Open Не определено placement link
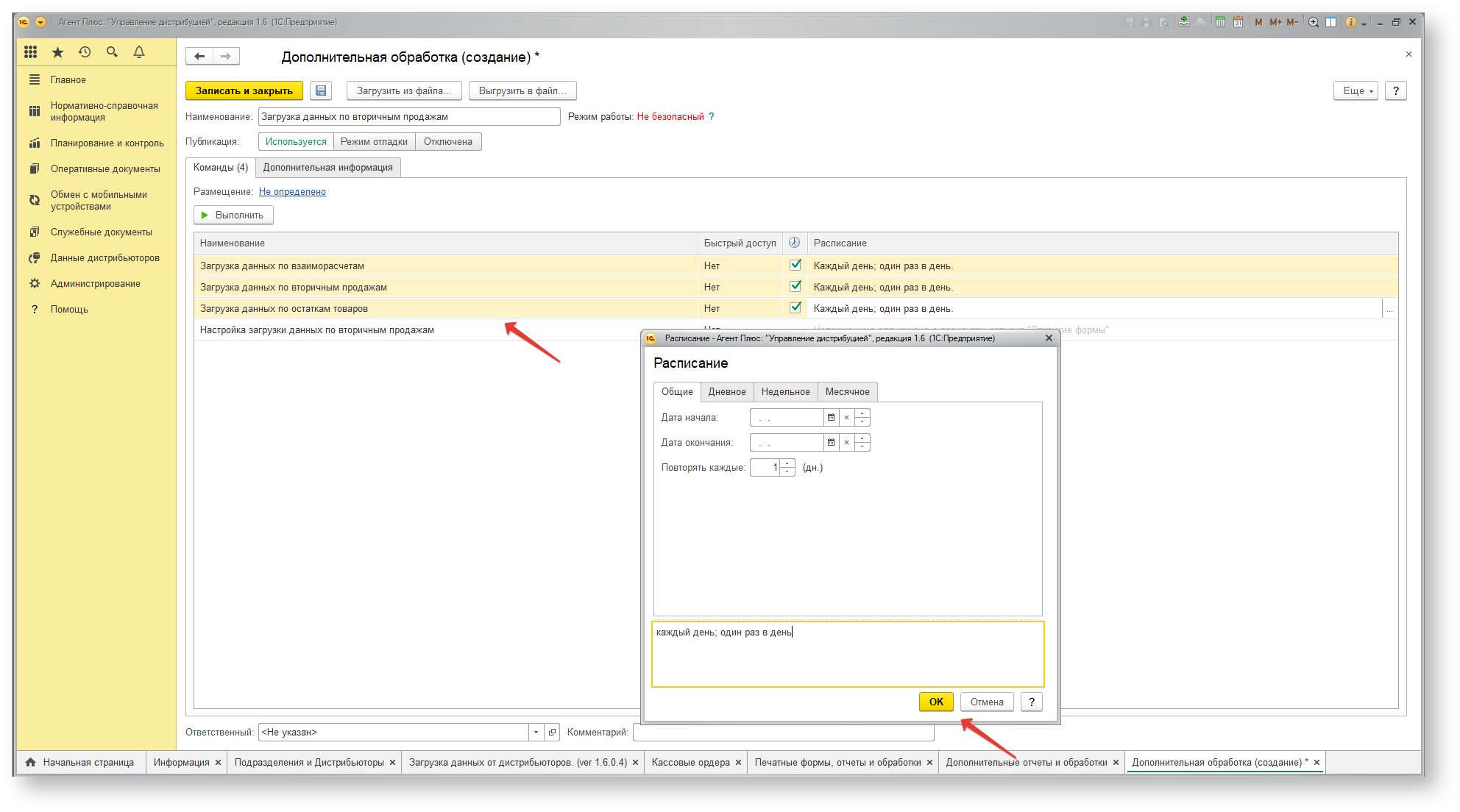The height and width of the screenshot is (812, 1460). tap(292, 191)
